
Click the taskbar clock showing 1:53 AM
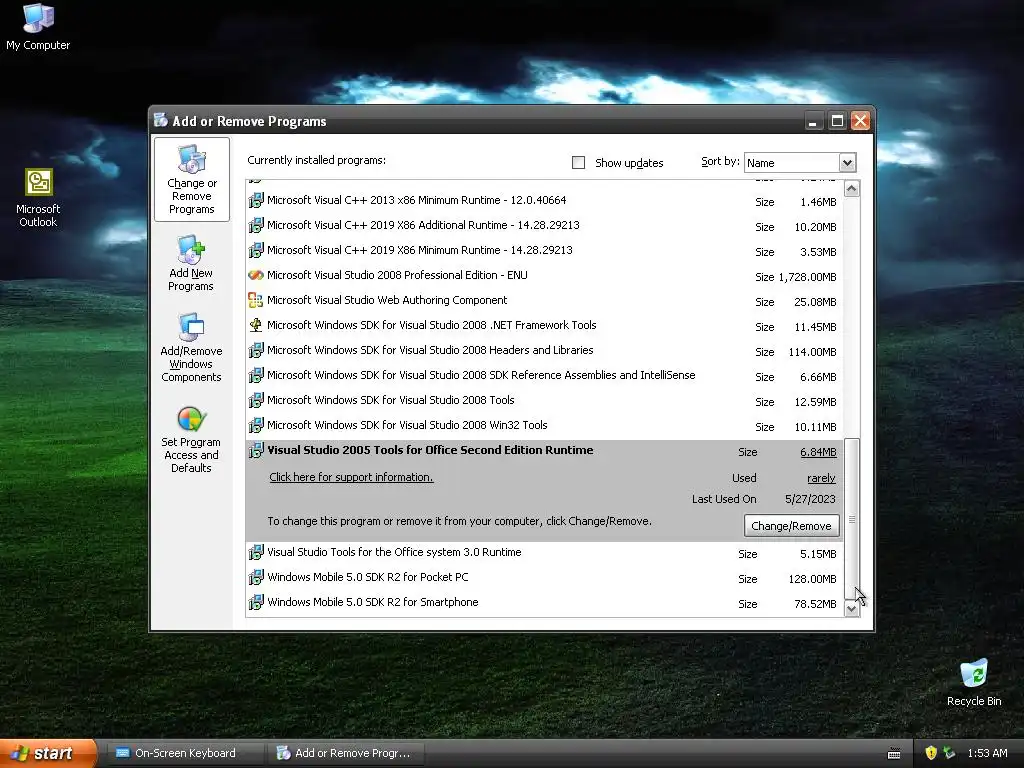[x=987, y=753]
